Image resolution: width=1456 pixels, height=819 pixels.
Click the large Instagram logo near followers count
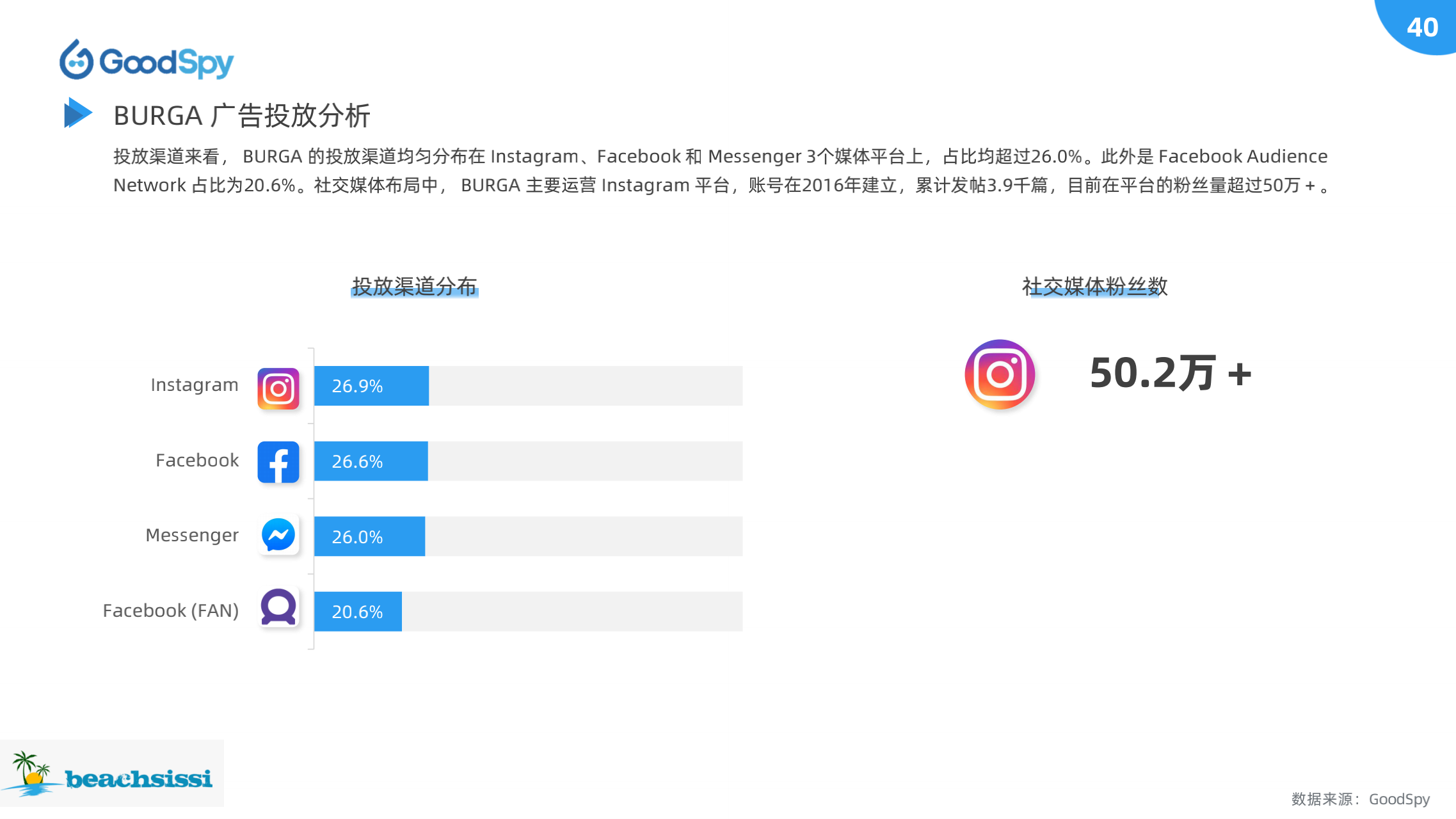pyautogui.click(x=999, y=374)
